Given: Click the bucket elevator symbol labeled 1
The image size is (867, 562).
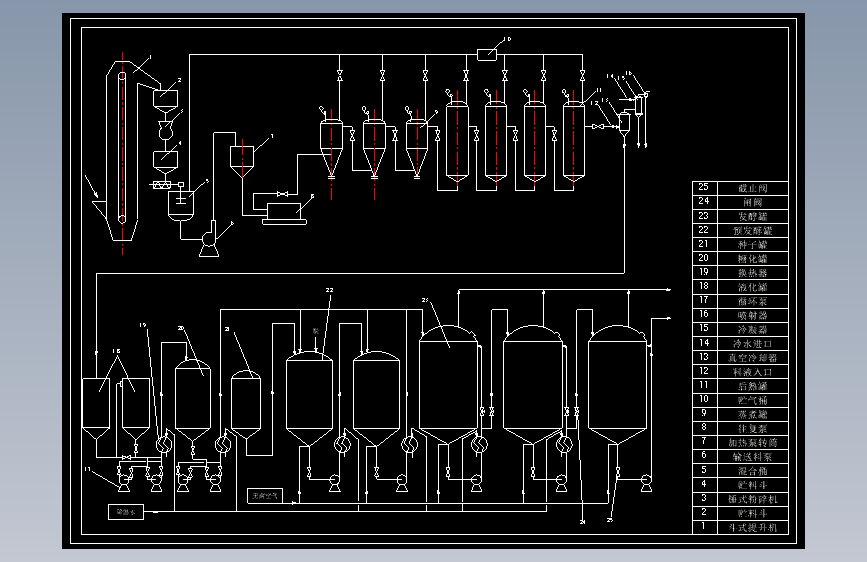Looking at the screenshot, I should (122, 150).
